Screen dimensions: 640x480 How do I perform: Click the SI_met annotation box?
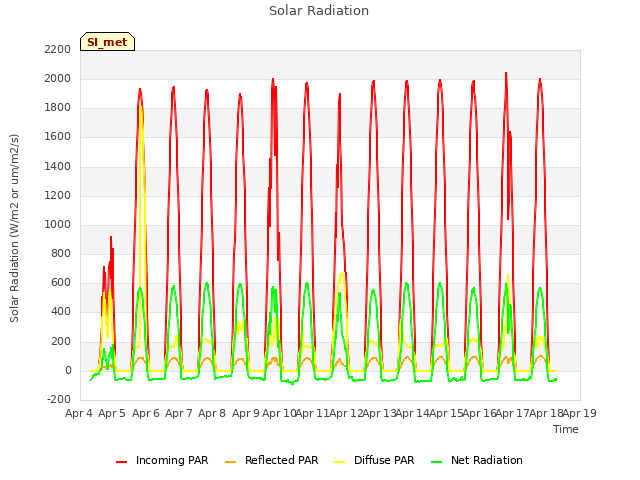tap(107, 42)
